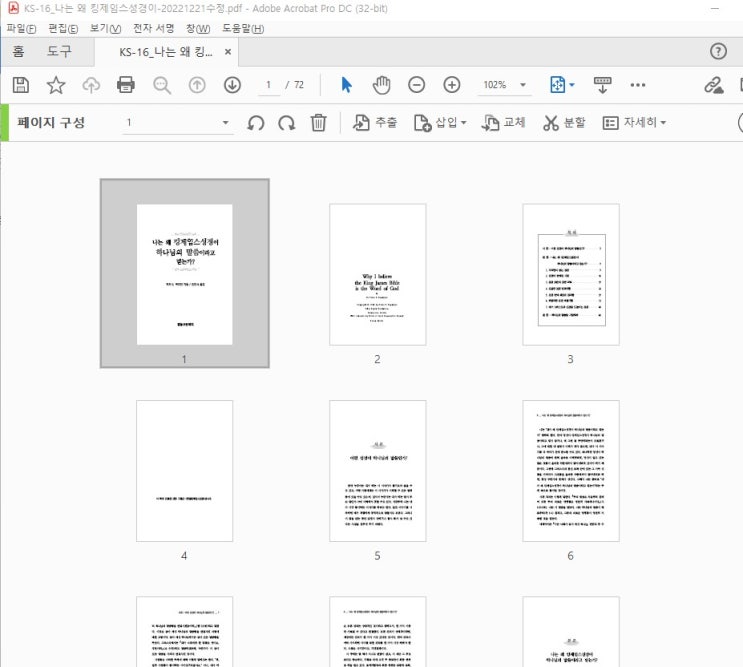Open the 파일(F) menu

pos(21,28)
